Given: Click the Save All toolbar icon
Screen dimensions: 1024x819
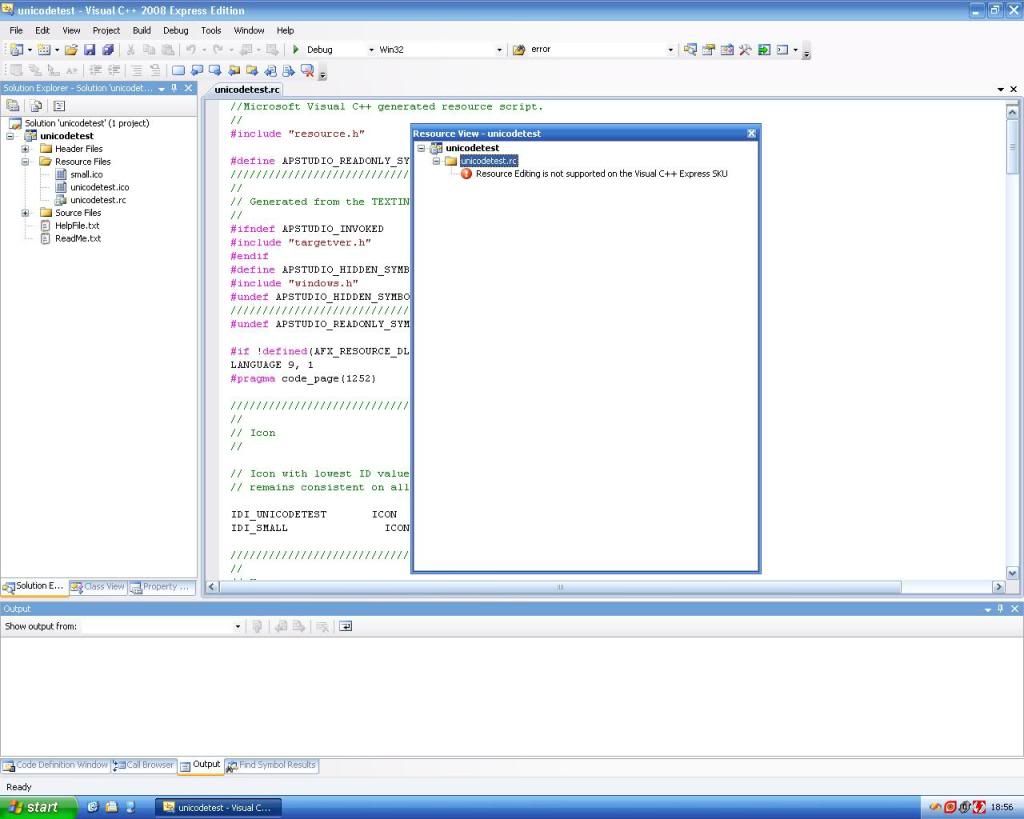Looking at the screenshot, I should click(x=108, y=50).
